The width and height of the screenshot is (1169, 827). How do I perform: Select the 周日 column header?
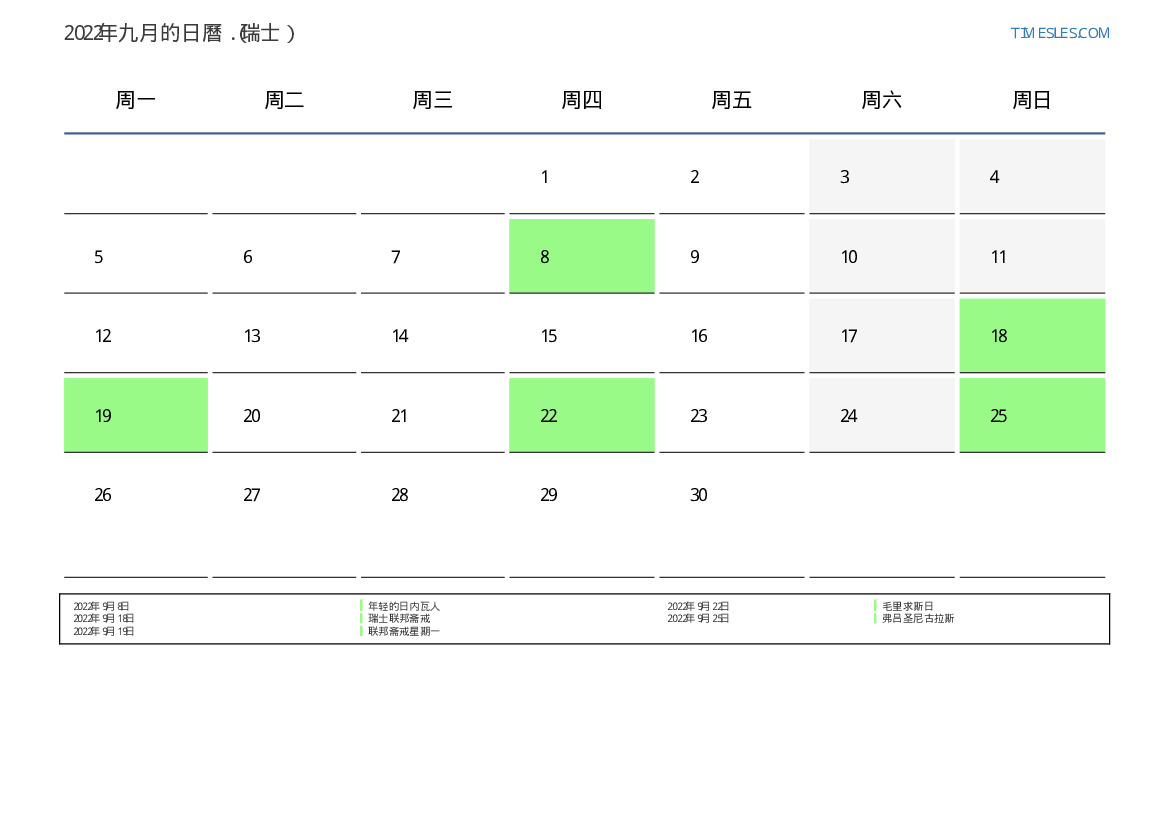coord(1031,100)
